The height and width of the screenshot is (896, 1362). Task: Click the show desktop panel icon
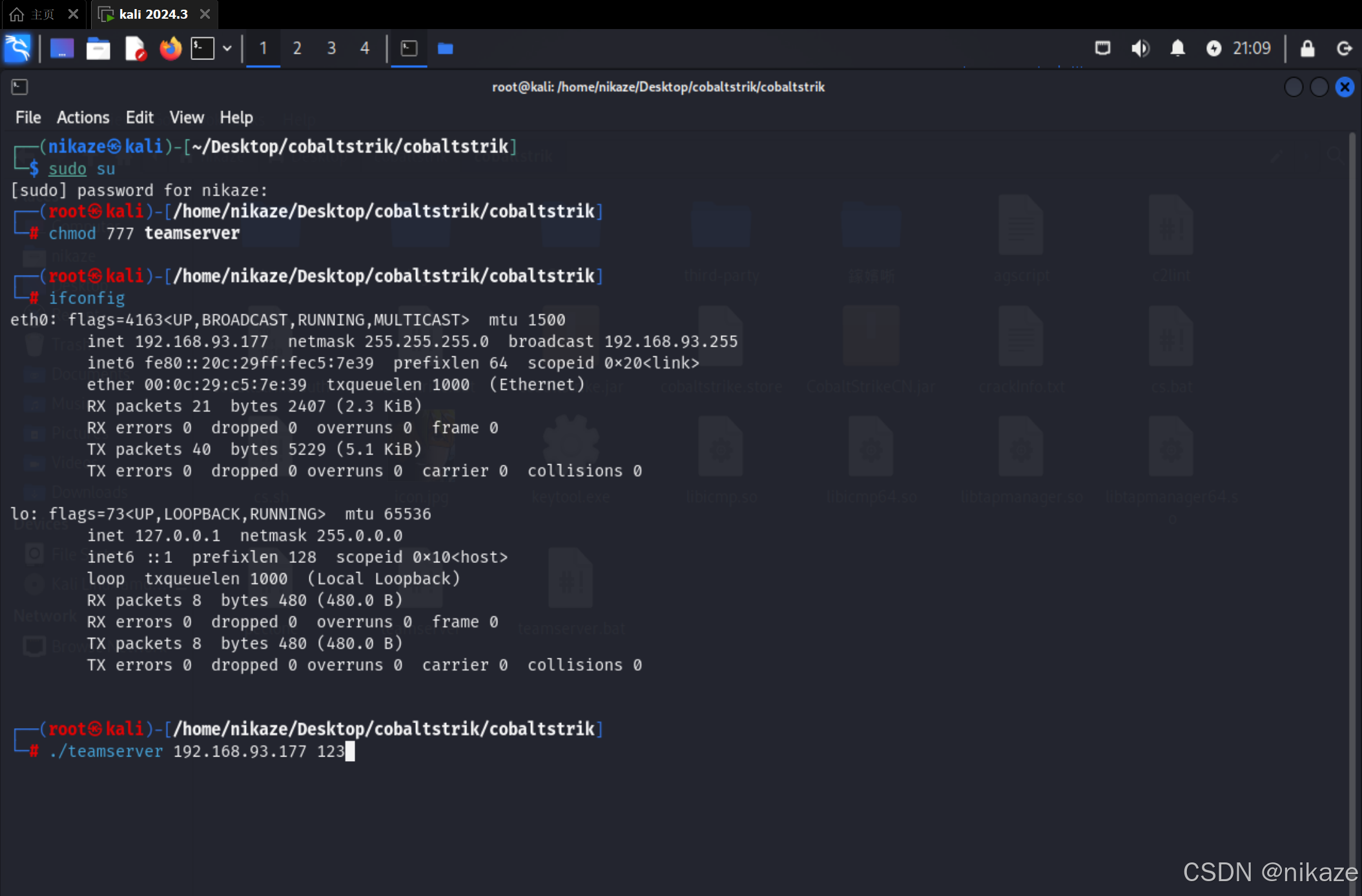[62, 48]
